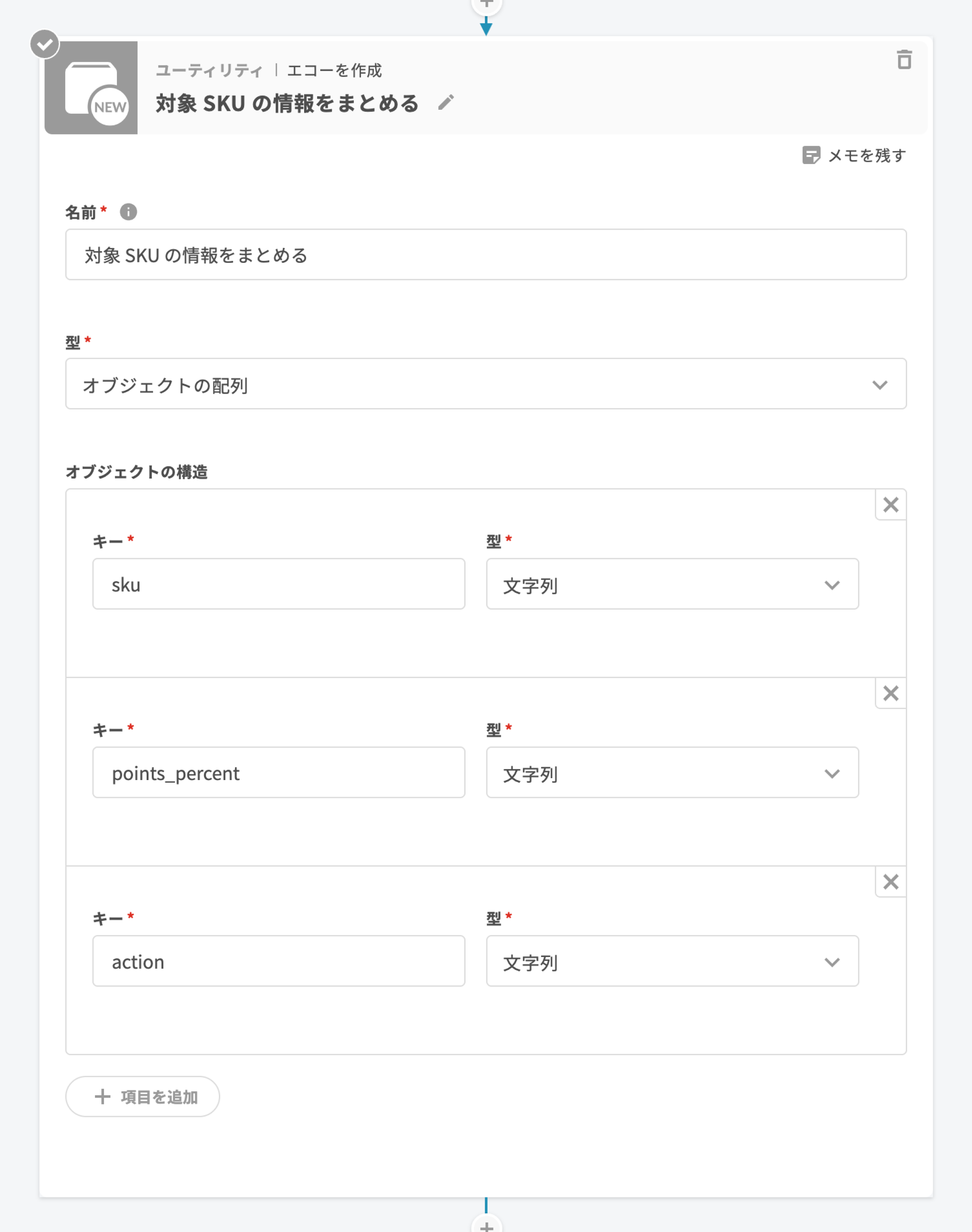Click the action key input field
Image resolution: width=972 pixels, height=1232 pixels.
(x=278, y=962)
